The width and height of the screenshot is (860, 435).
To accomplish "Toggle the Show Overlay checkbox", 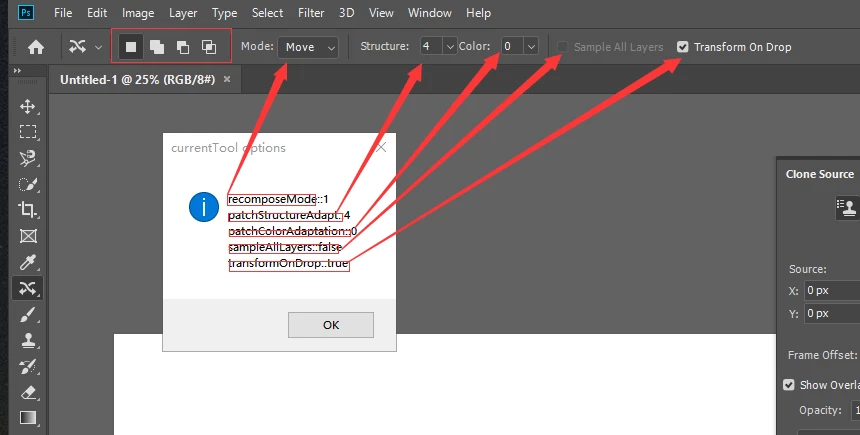I will pos(789,385).
